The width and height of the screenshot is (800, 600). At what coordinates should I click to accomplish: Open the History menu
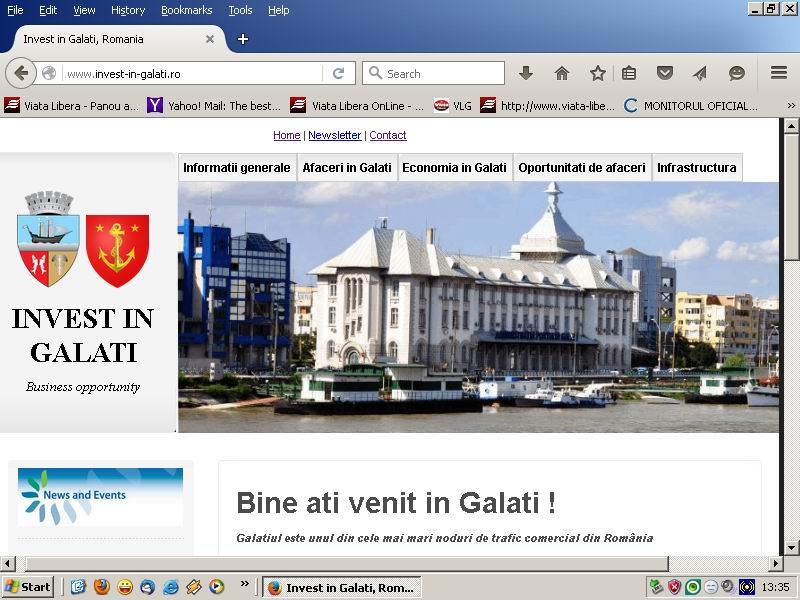pos(127,10)
